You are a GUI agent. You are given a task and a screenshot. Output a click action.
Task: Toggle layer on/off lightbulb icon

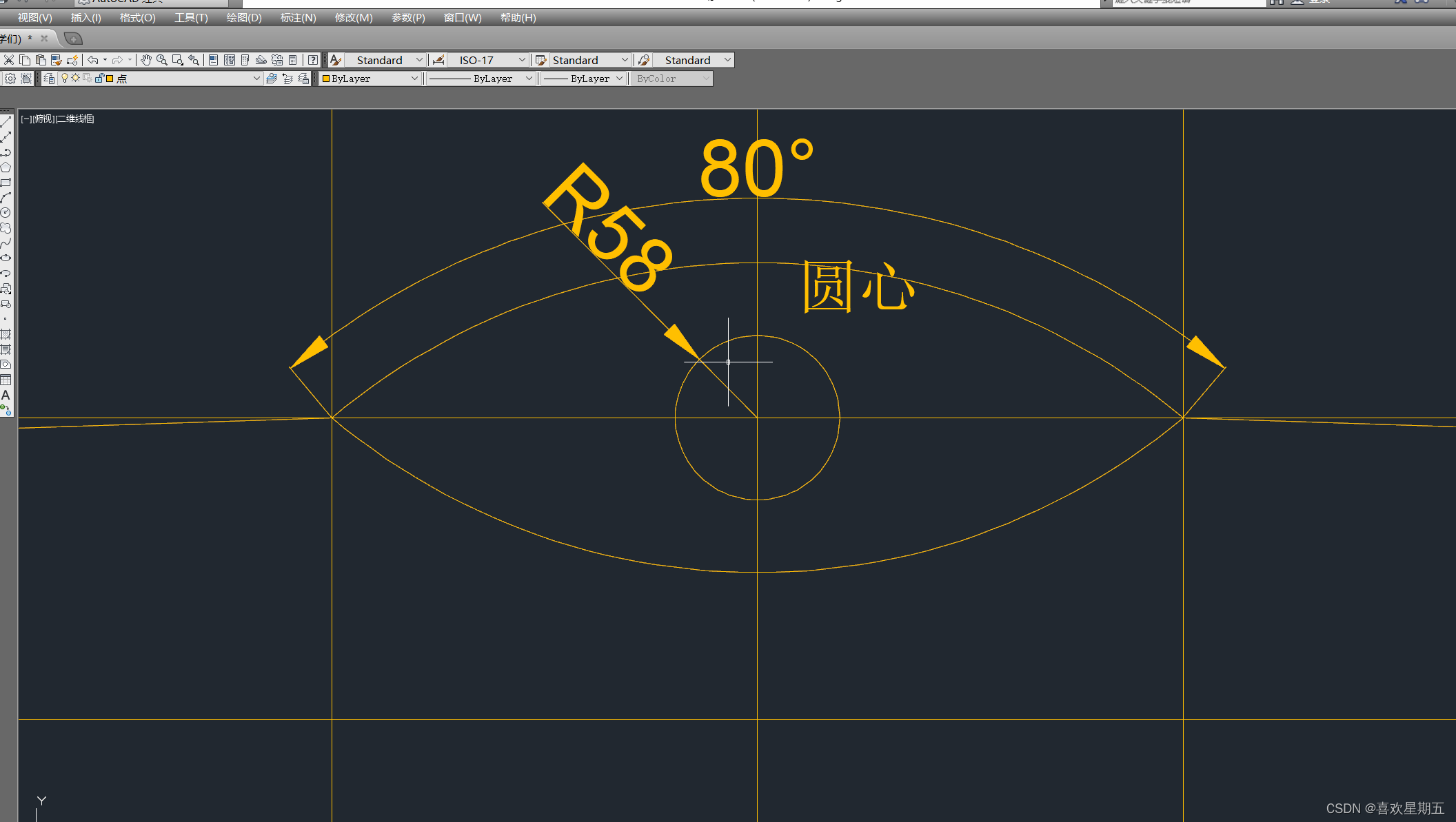65,79
